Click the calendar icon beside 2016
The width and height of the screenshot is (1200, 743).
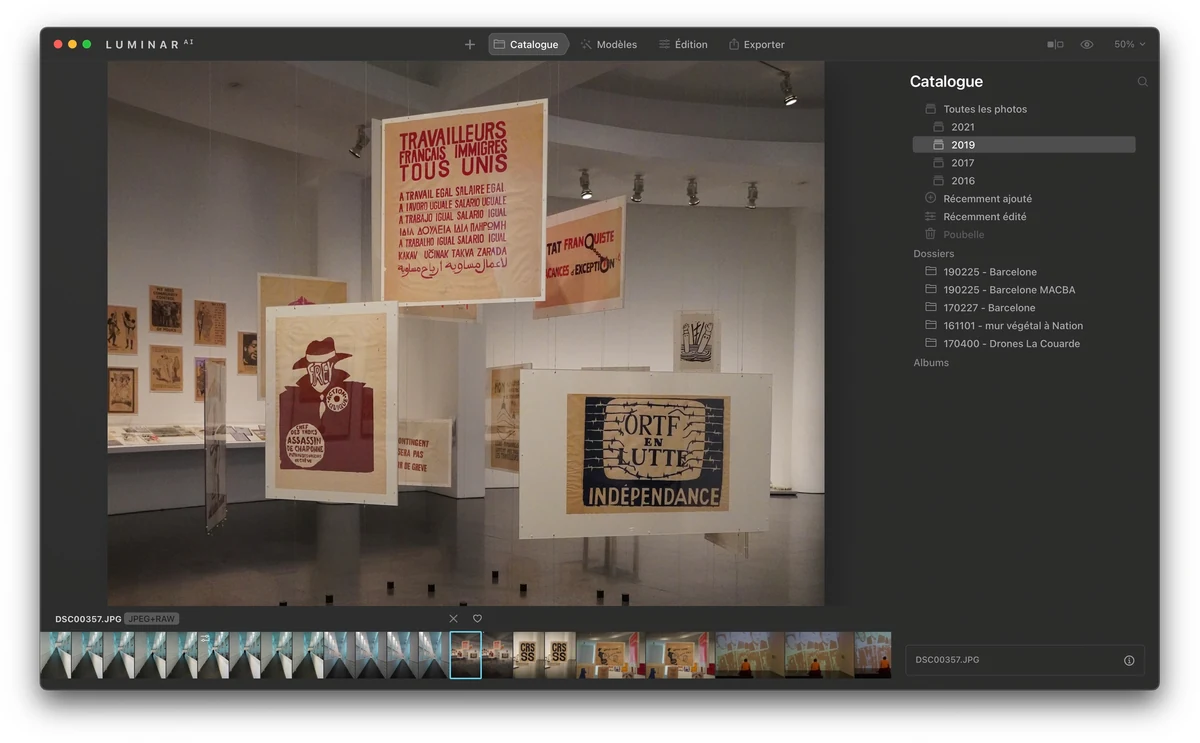click(939, 181)
